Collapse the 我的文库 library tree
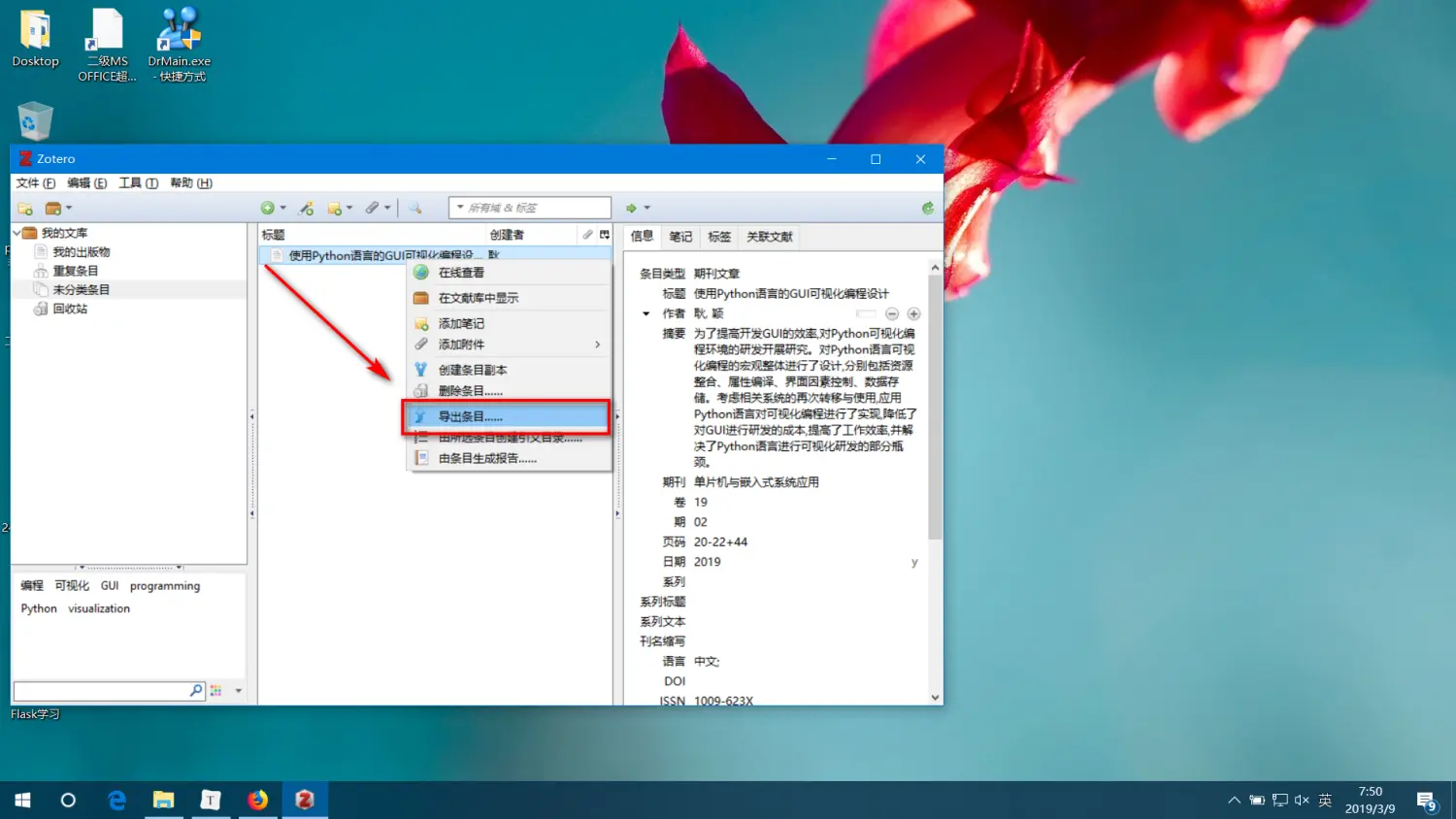The image size is (1456, 819). [17, 233]
